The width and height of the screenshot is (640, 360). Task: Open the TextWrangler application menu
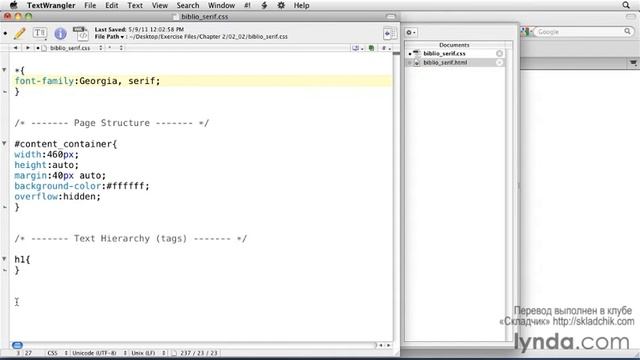click(51, 5)
